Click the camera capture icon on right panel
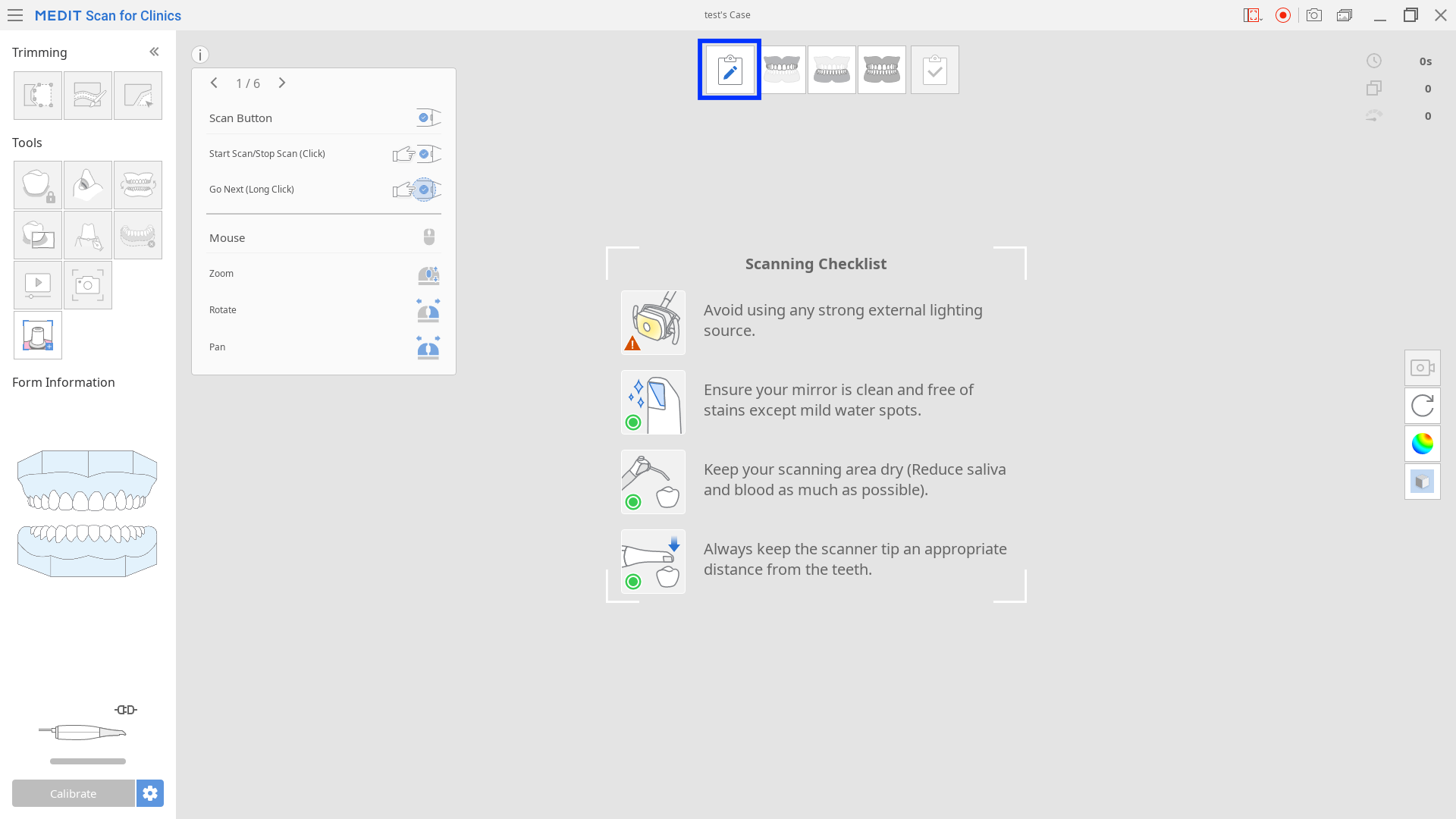The height and width of the screenshot is (819, 1456). (1423, 367)
